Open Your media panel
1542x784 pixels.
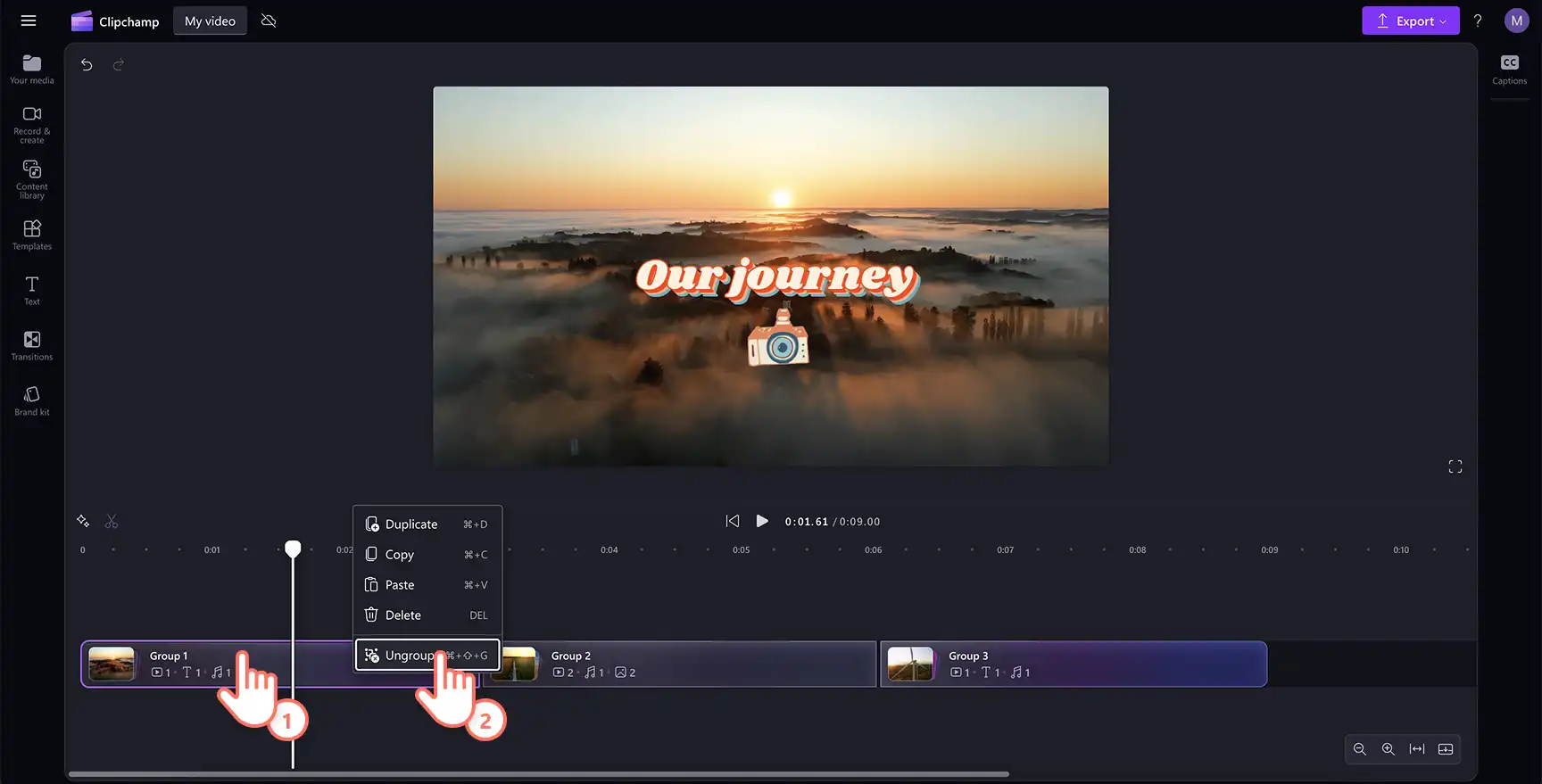32,70
